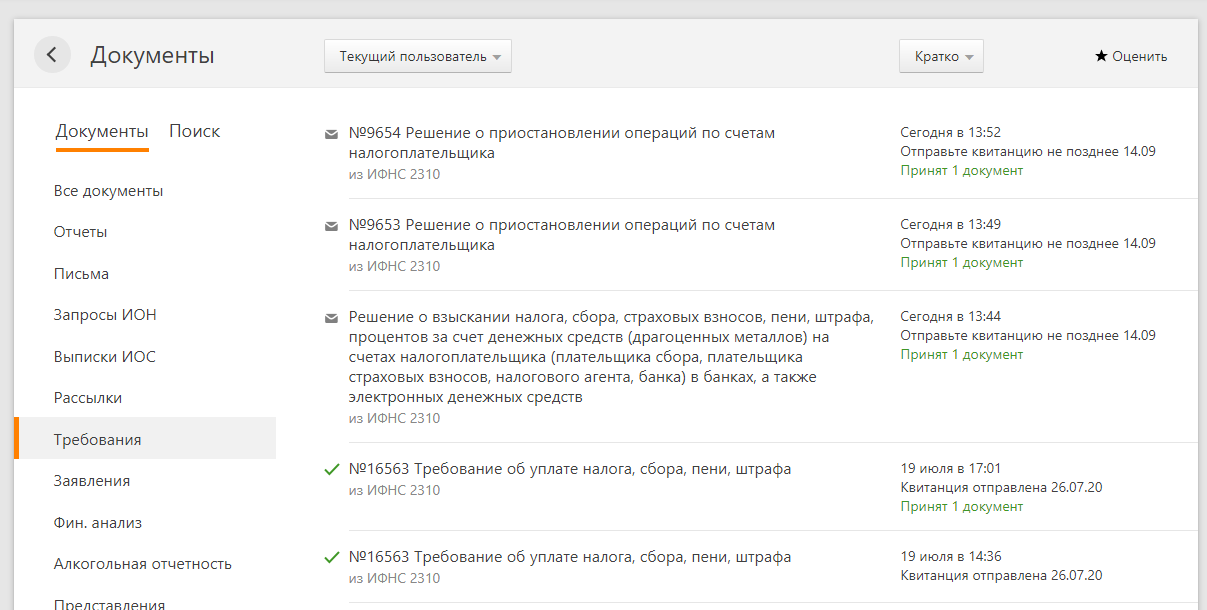Open Алкогольная отчетность section

tap(142, 564)
